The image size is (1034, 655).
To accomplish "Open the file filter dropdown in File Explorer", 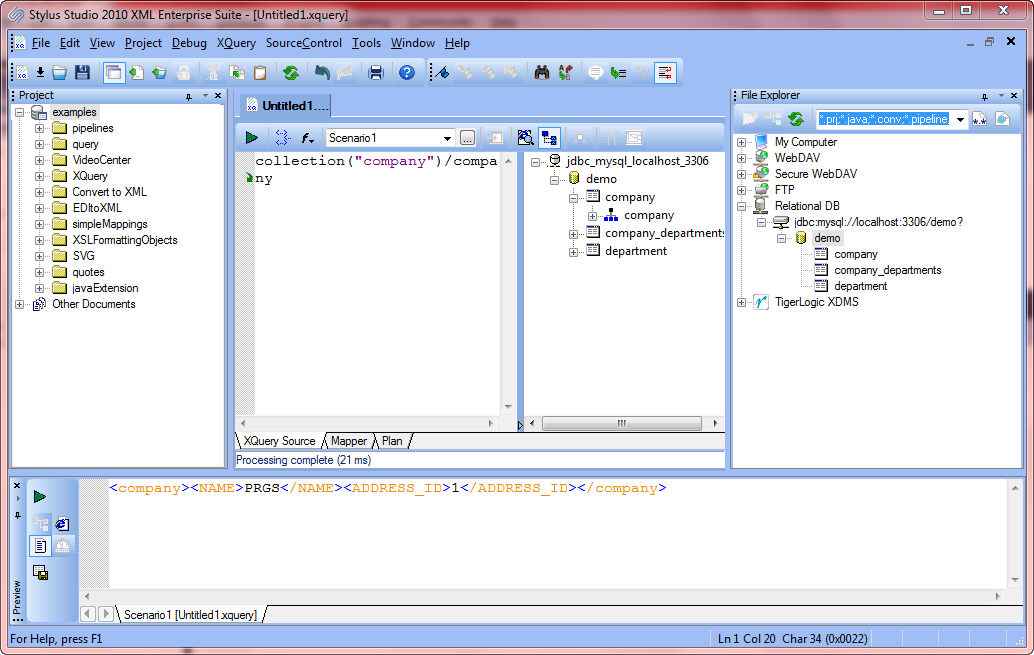I will (960, 119).
